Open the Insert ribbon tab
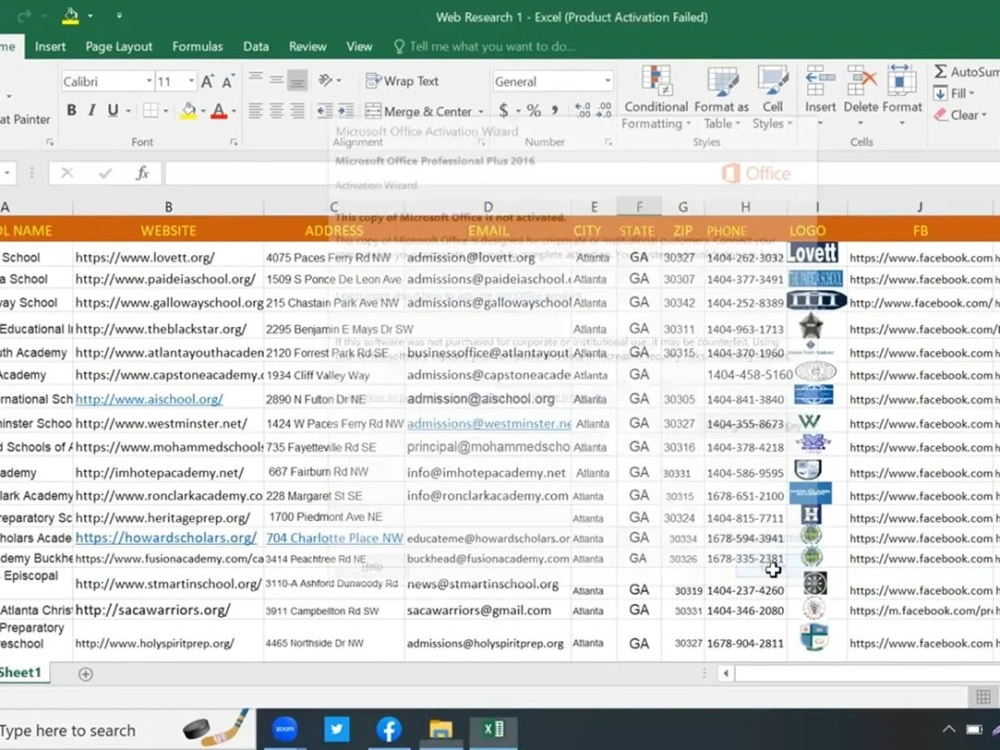Image resolution: width=1000 pixels, height=750 pixels. pos(50,47)
